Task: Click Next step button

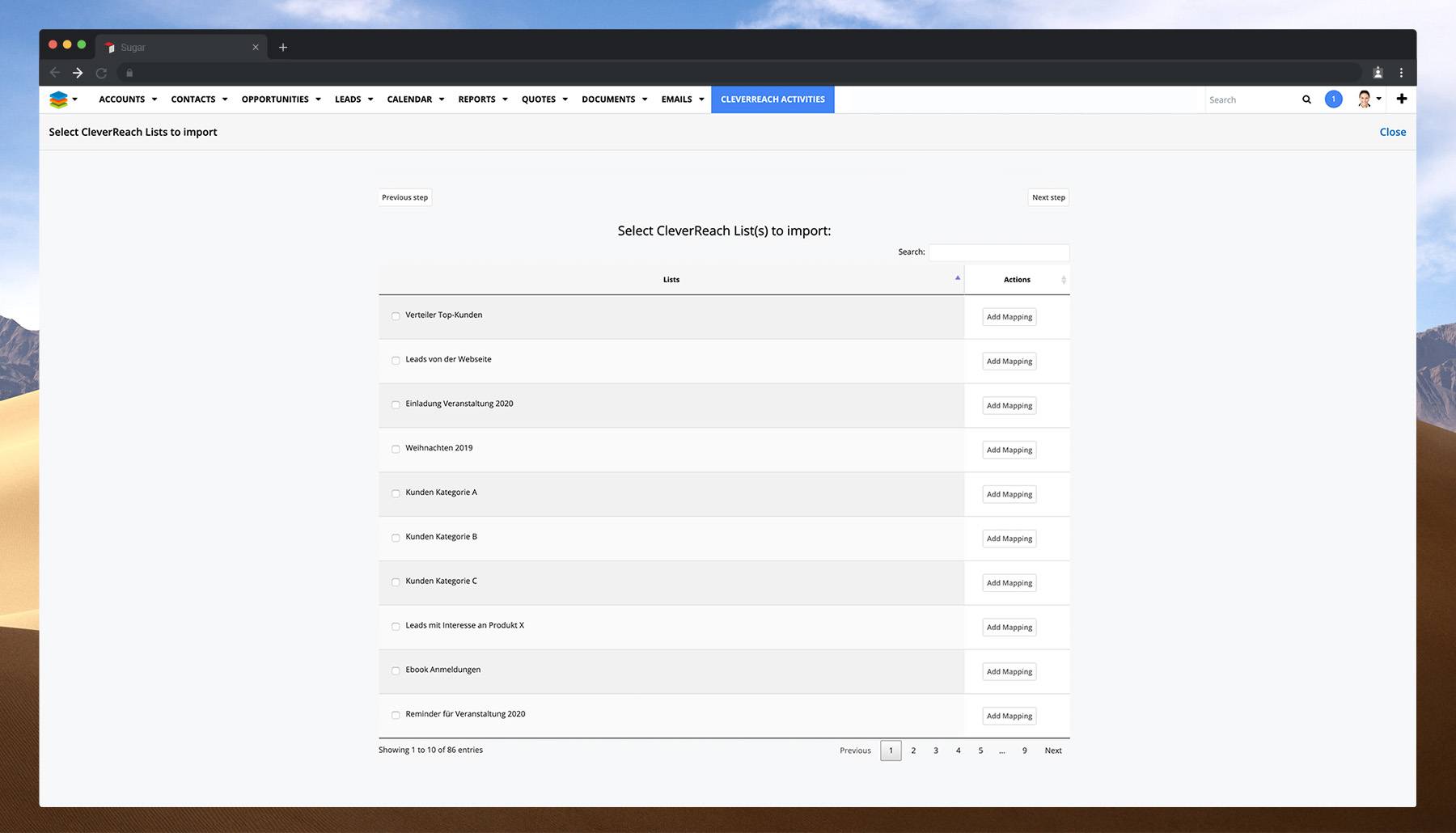Action: point(1048,197)
